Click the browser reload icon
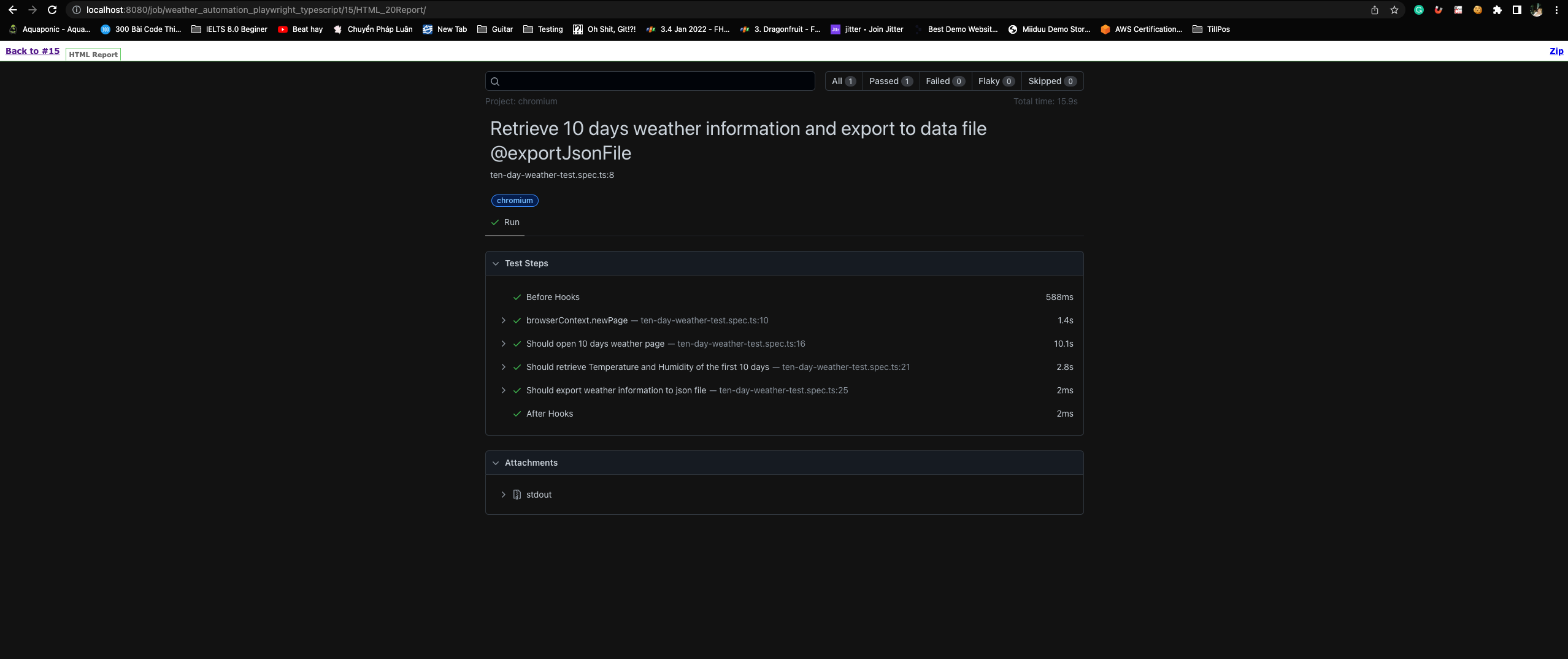 (x=52, y=10)
